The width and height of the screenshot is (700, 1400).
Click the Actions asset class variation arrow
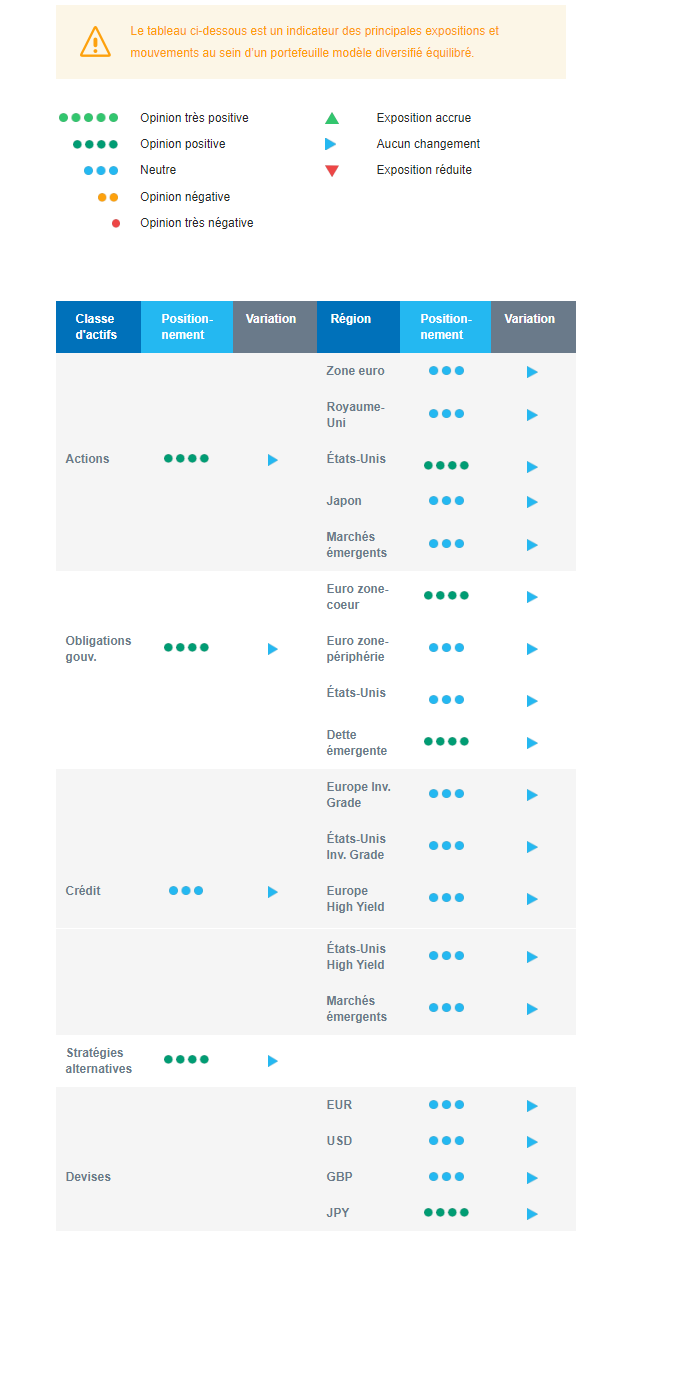(272, 460)
